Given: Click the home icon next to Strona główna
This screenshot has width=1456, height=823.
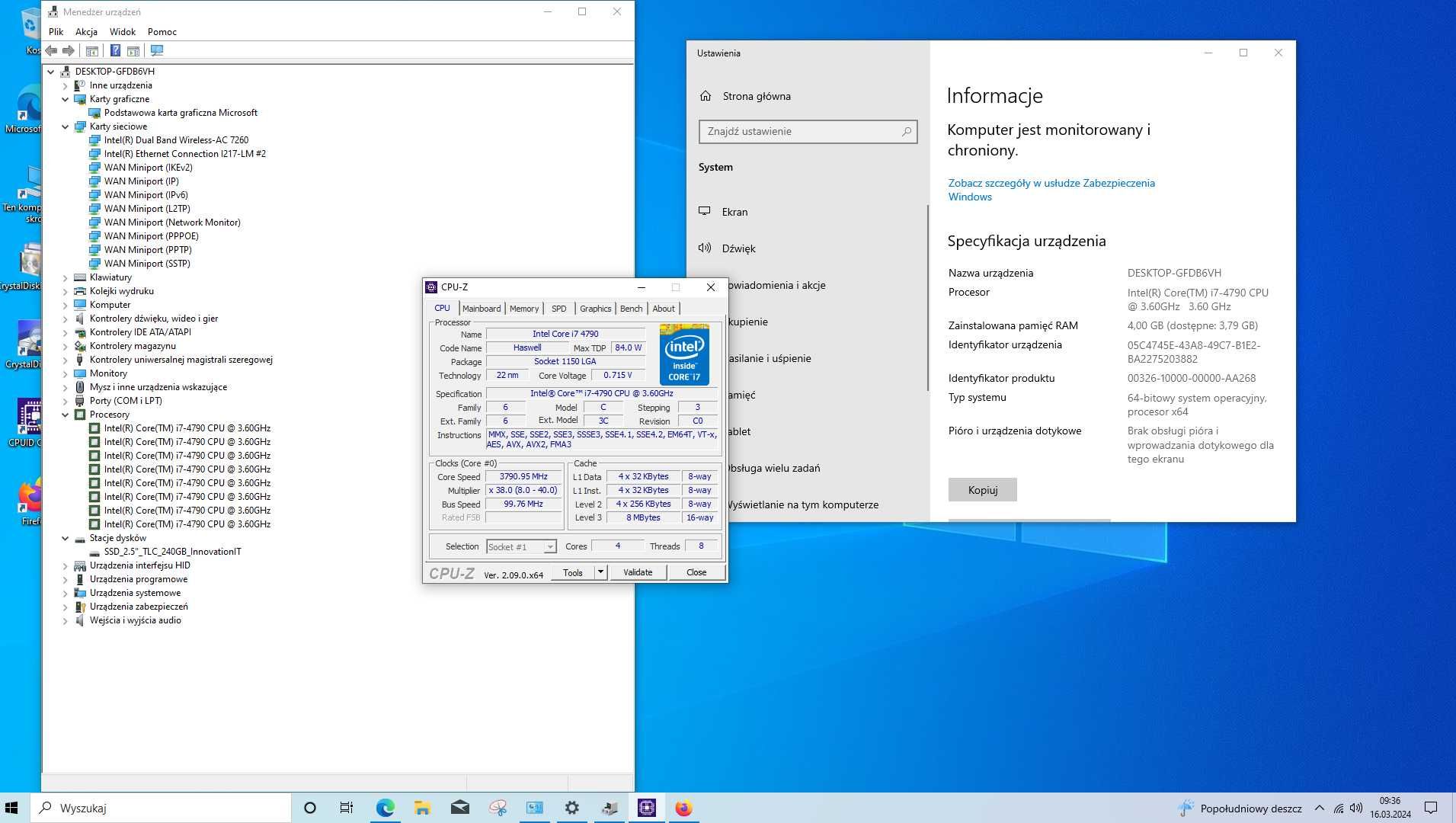Looking at the screenshot, I should pyautogui.click(x=706, y=96).
